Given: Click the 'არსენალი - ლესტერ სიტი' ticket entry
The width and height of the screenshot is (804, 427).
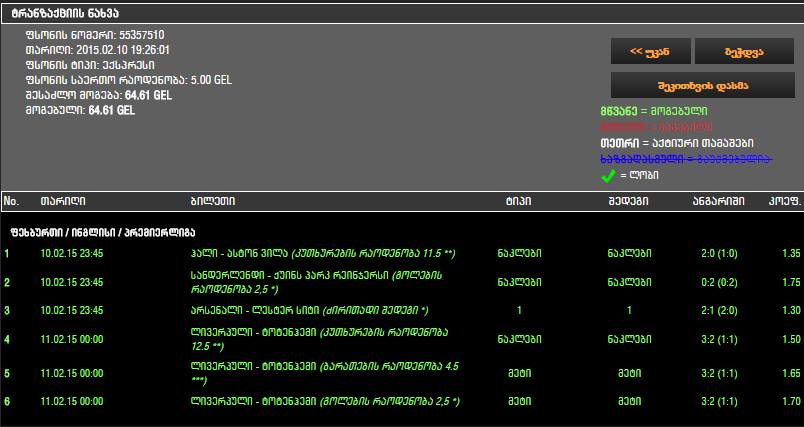Looking at the screenshot, I should pos(309,310).
